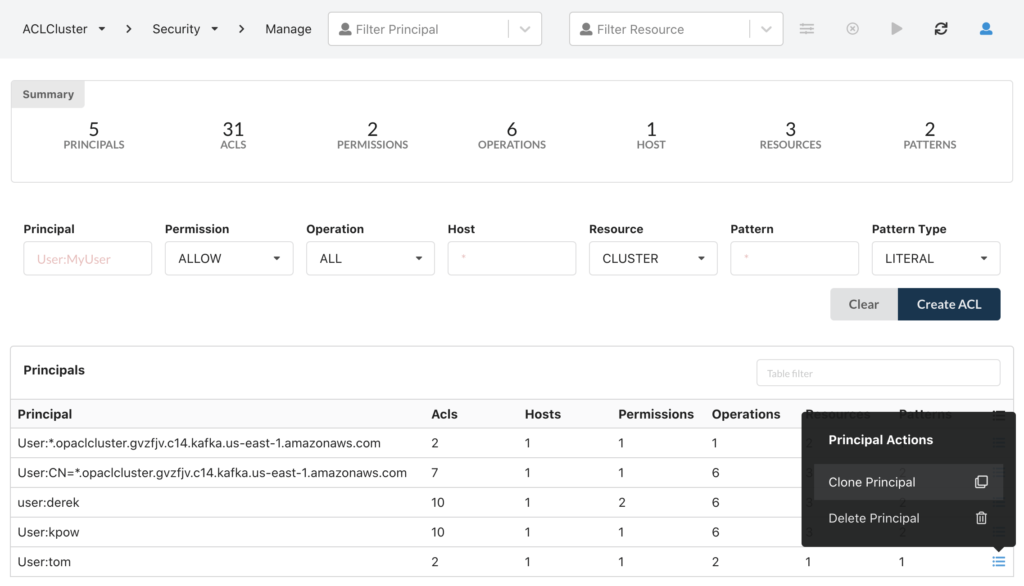Click the copy icon beside Clone Principal

tap(981, 481)
